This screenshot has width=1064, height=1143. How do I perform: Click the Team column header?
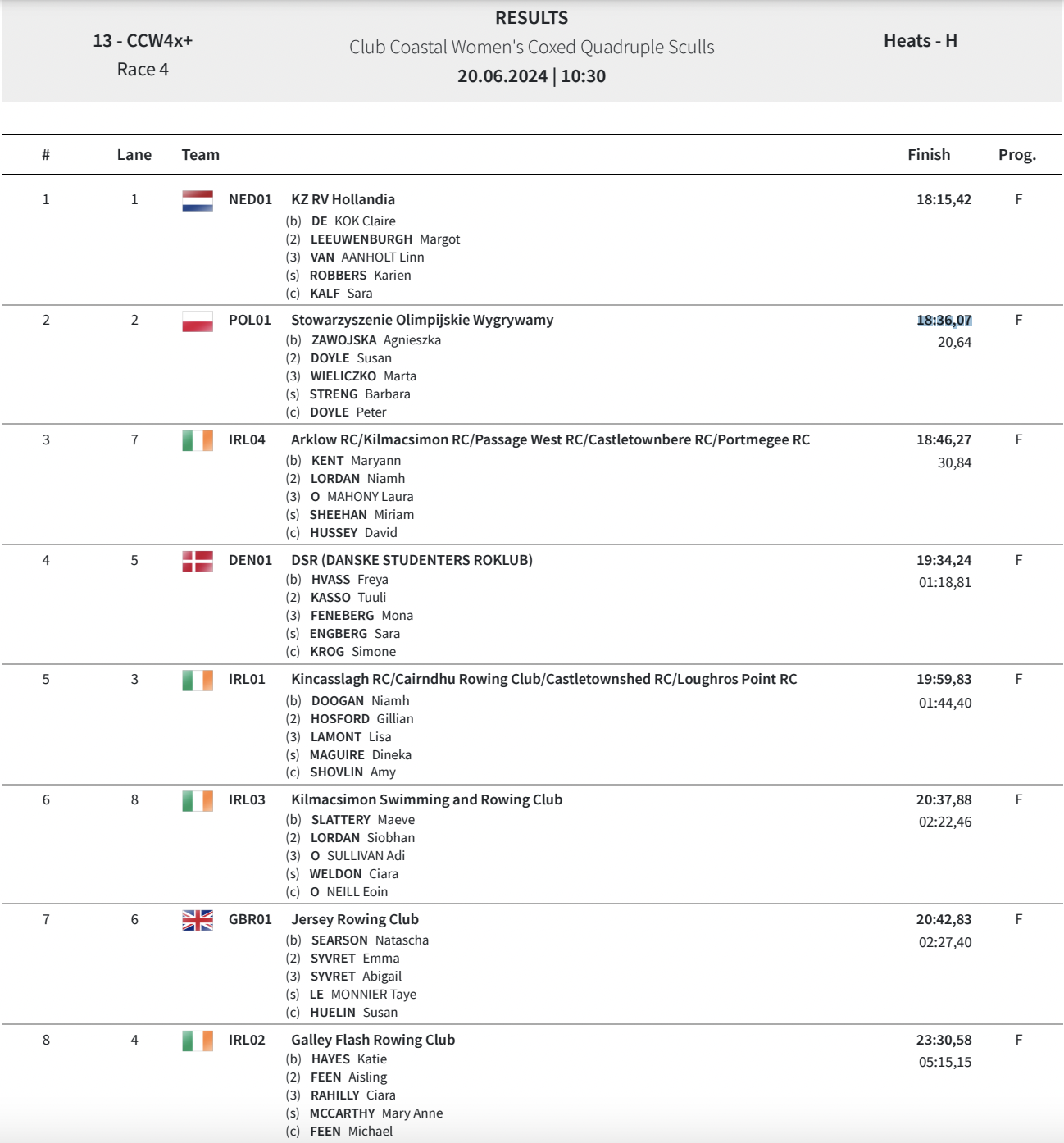(201, 155)
